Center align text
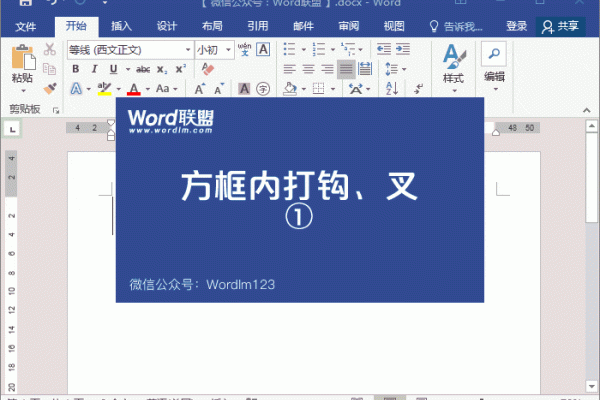Viewport: 600px width, 400px height. pyautogui.click(x=308, y=69)
